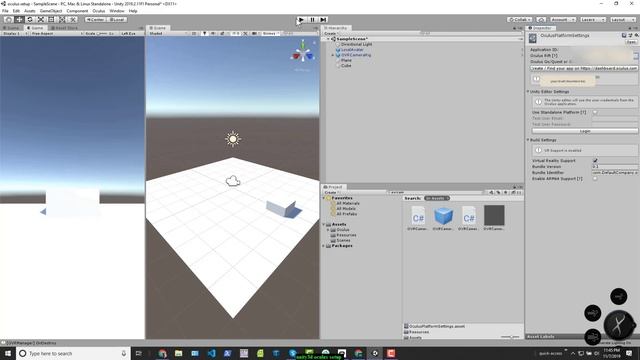Toggle Virtual Reality Support checkbox

pos(595,160)
